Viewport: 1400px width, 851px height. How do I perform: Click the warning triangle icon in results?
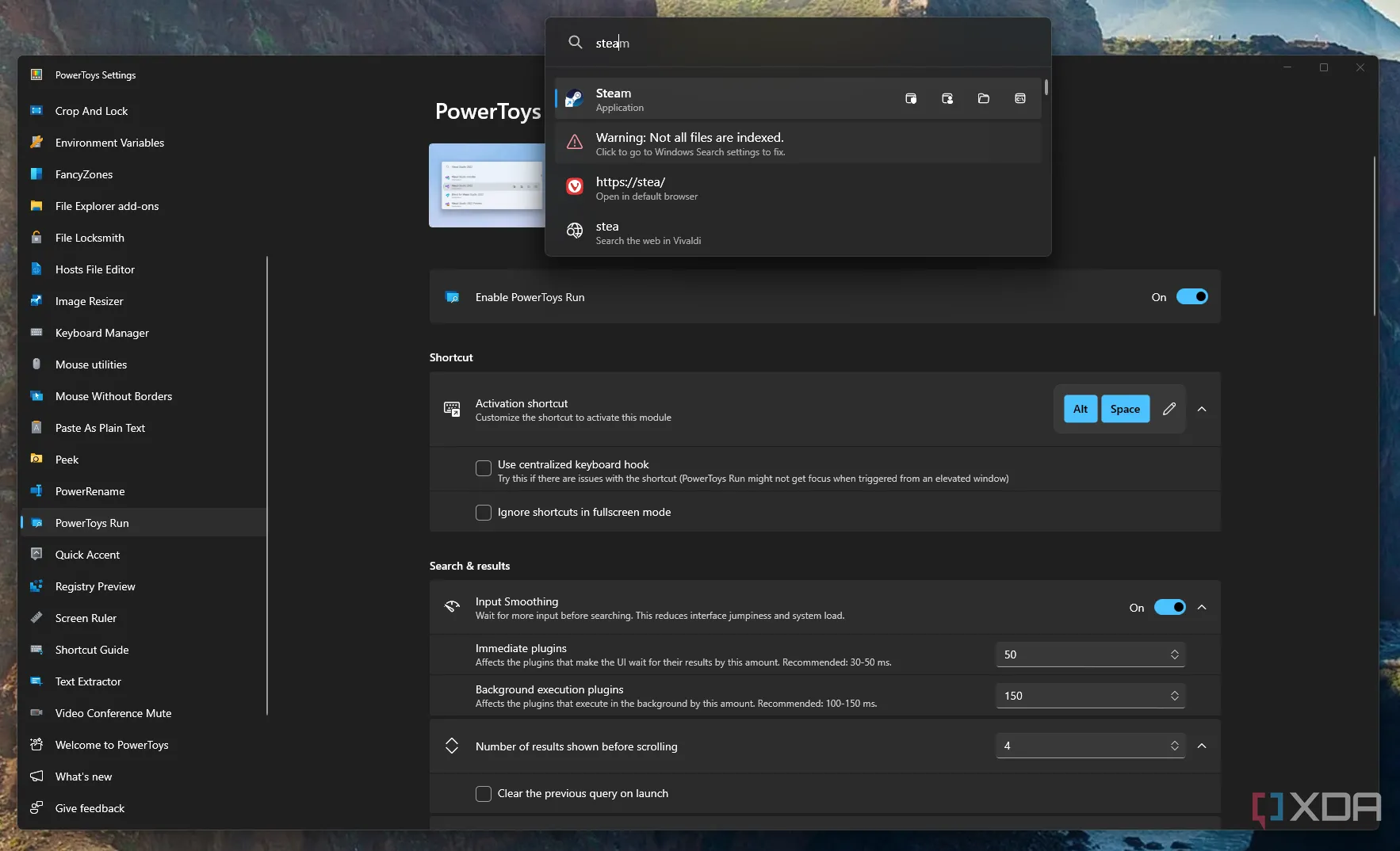pyautogui.click(x=575, y=143)
